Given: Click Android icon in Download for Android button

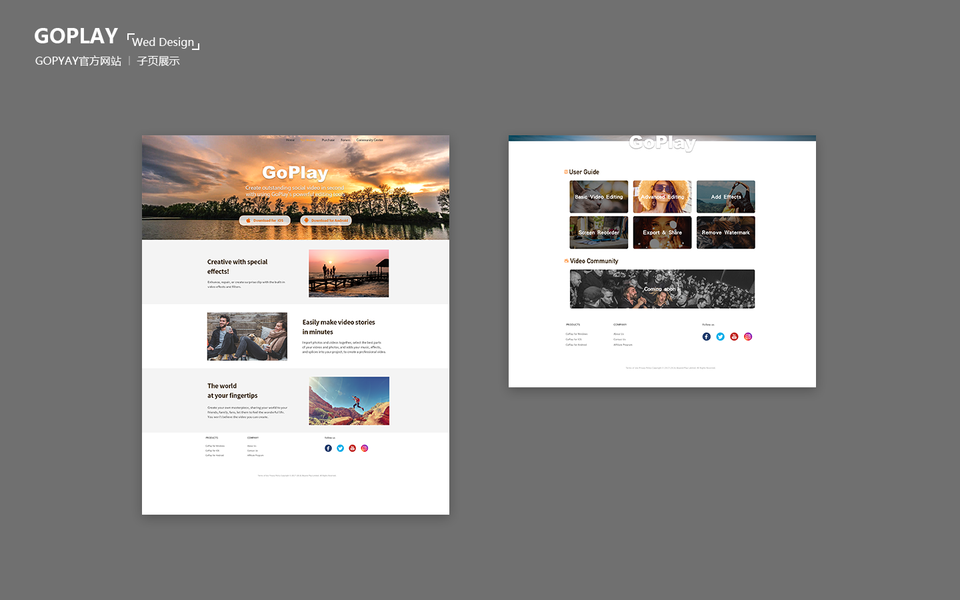Looking at the screenshot, I should [x=306, y=220].
